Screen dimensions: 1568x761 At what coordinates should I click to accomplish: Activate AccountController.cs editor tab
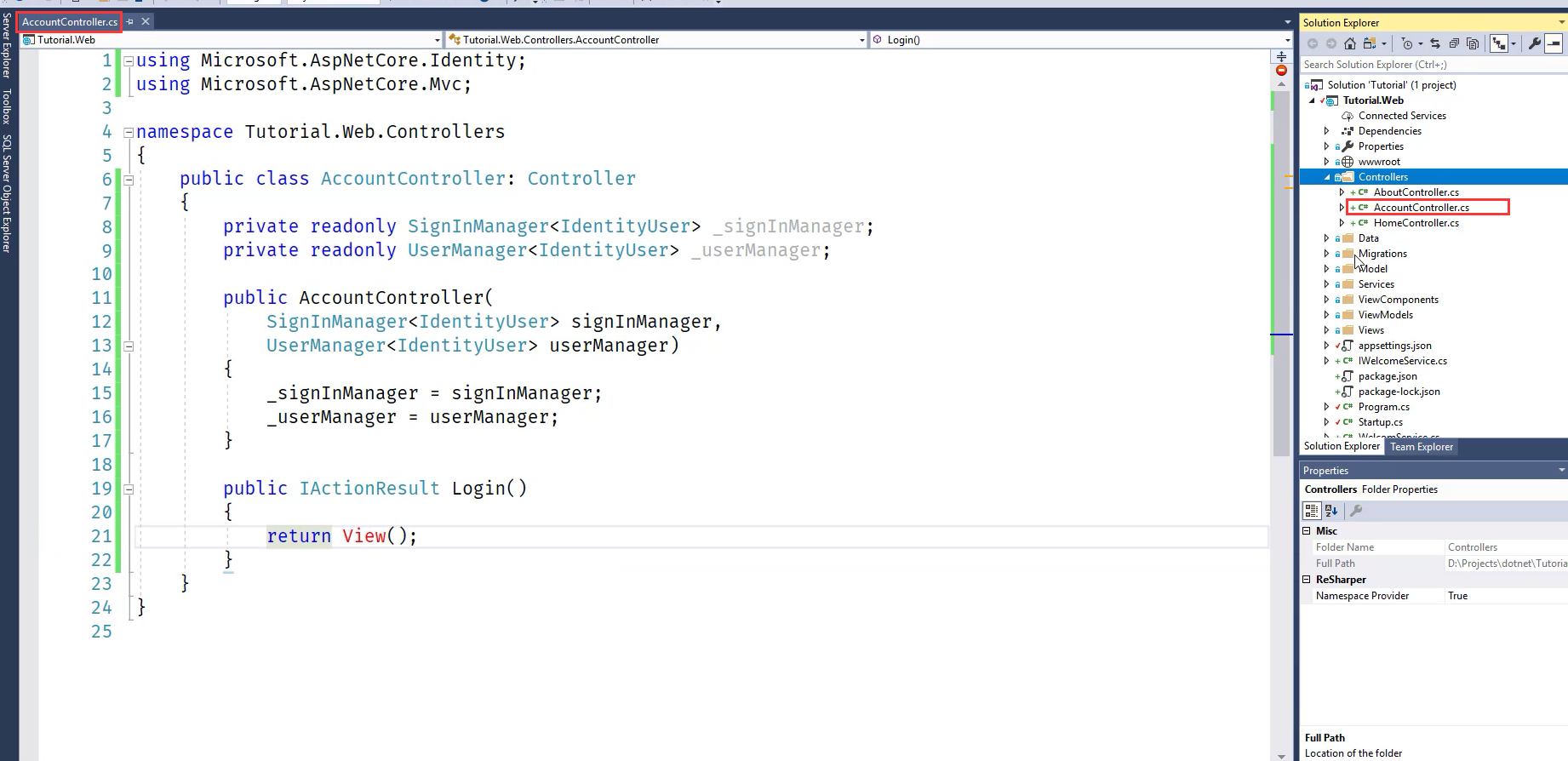pyautogui.click(x=70, y=22)
